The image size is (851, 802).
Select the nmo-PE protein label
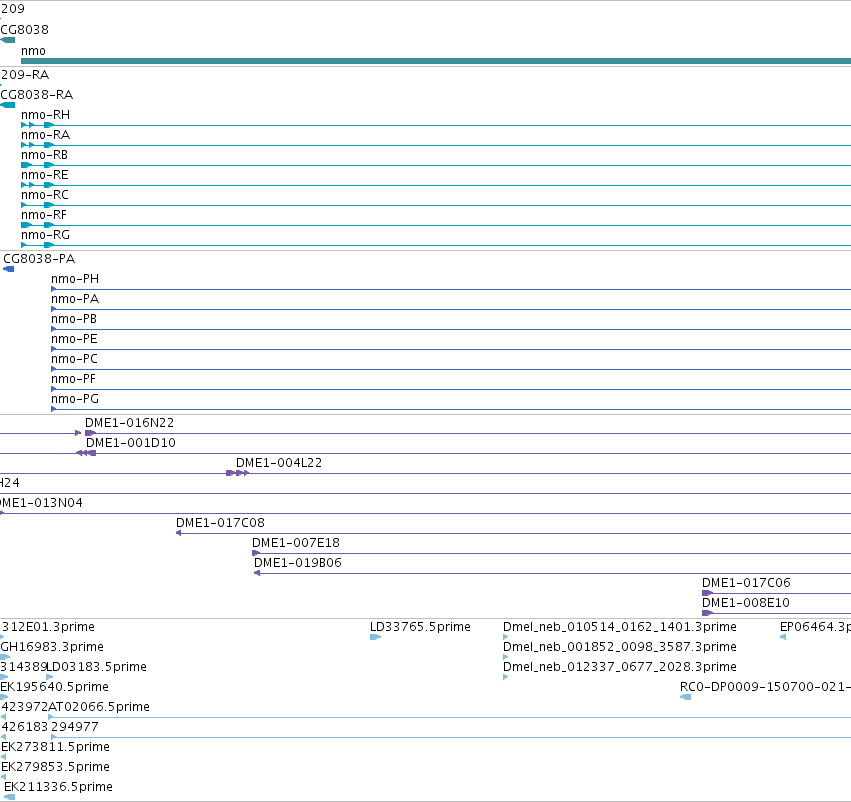(x=74, y=339)
